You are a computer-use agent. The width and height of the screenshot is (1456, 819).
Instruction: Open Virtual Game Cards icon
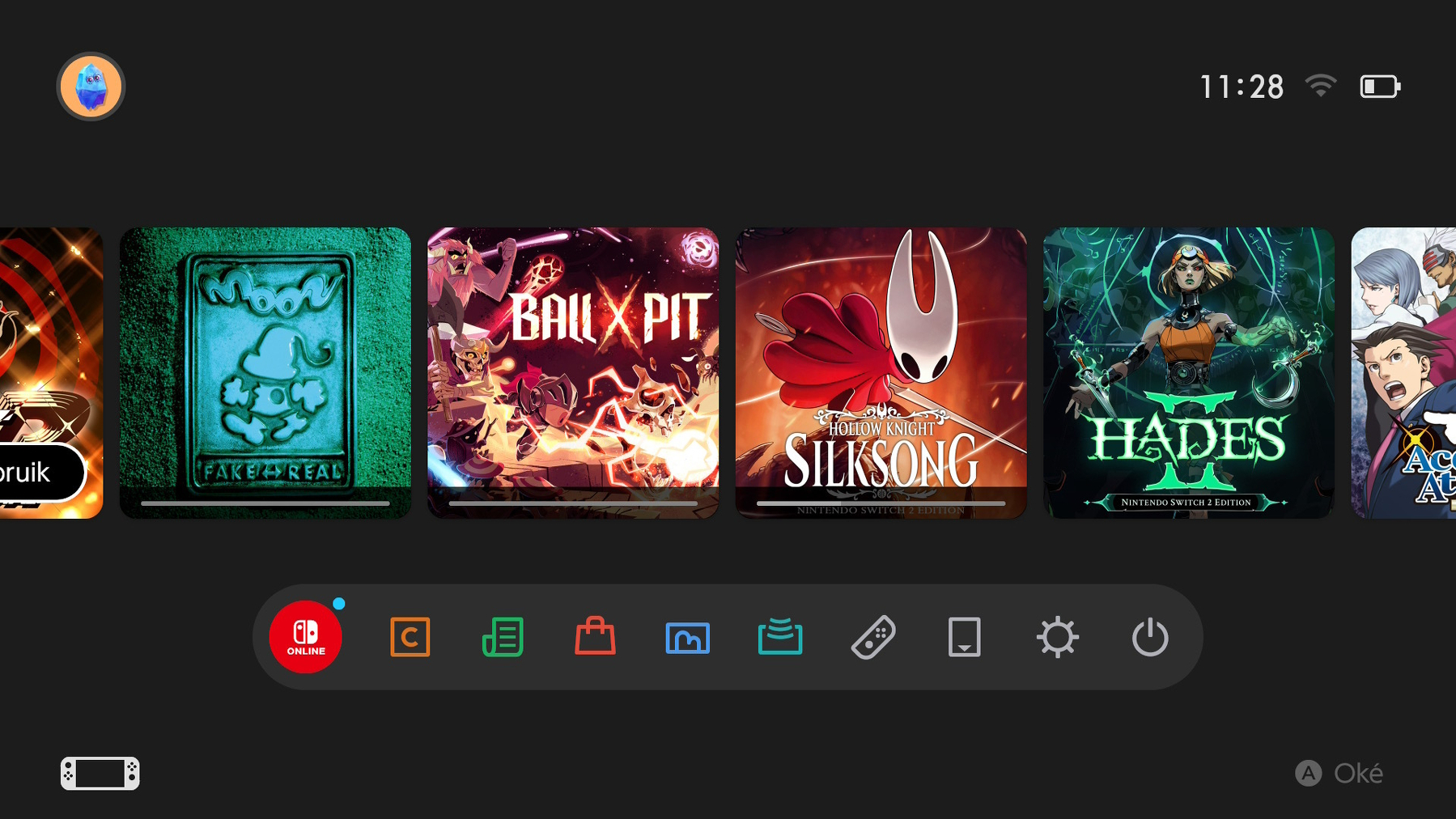point(964,637)
